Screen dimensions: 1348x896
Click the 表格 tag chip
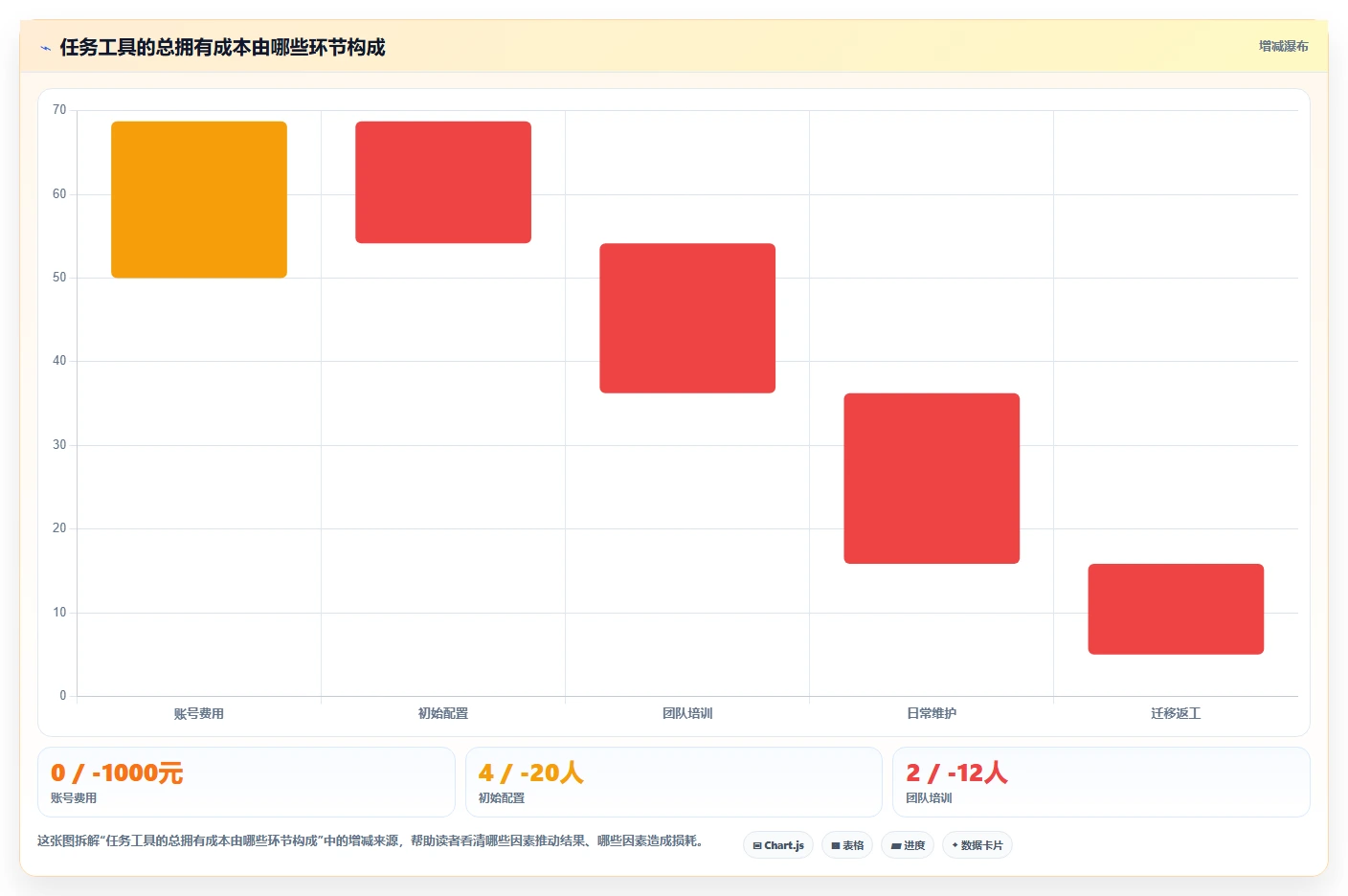point(847,845)
